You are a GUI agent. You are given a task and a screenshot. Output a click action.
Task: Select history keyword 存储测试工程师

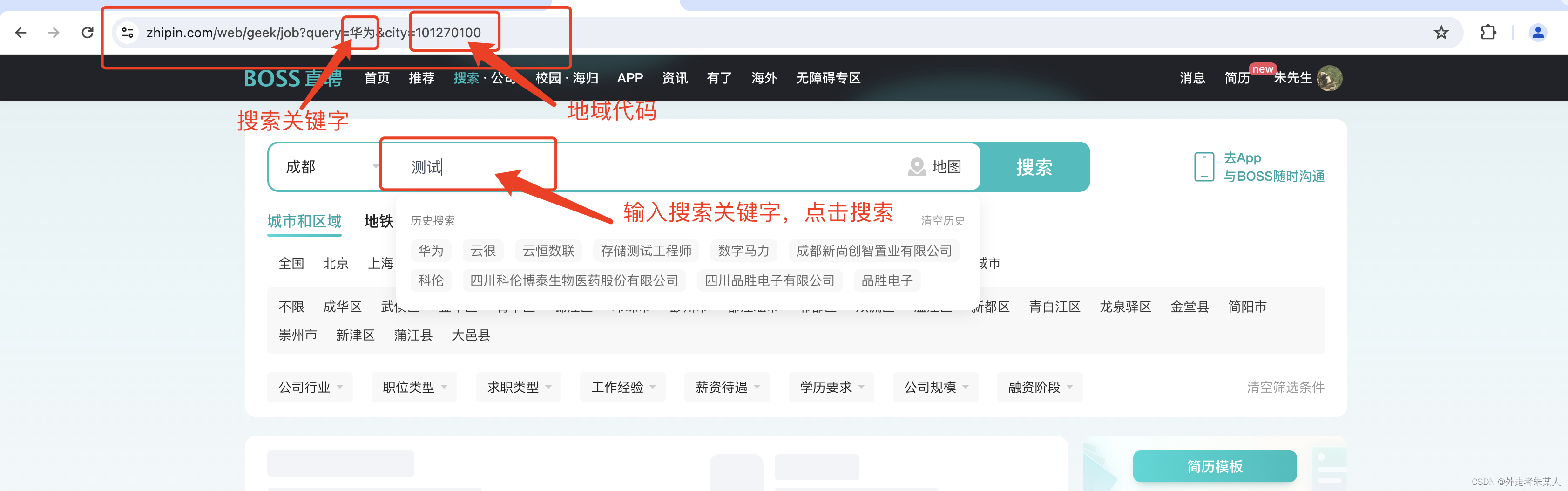[646, 250]
